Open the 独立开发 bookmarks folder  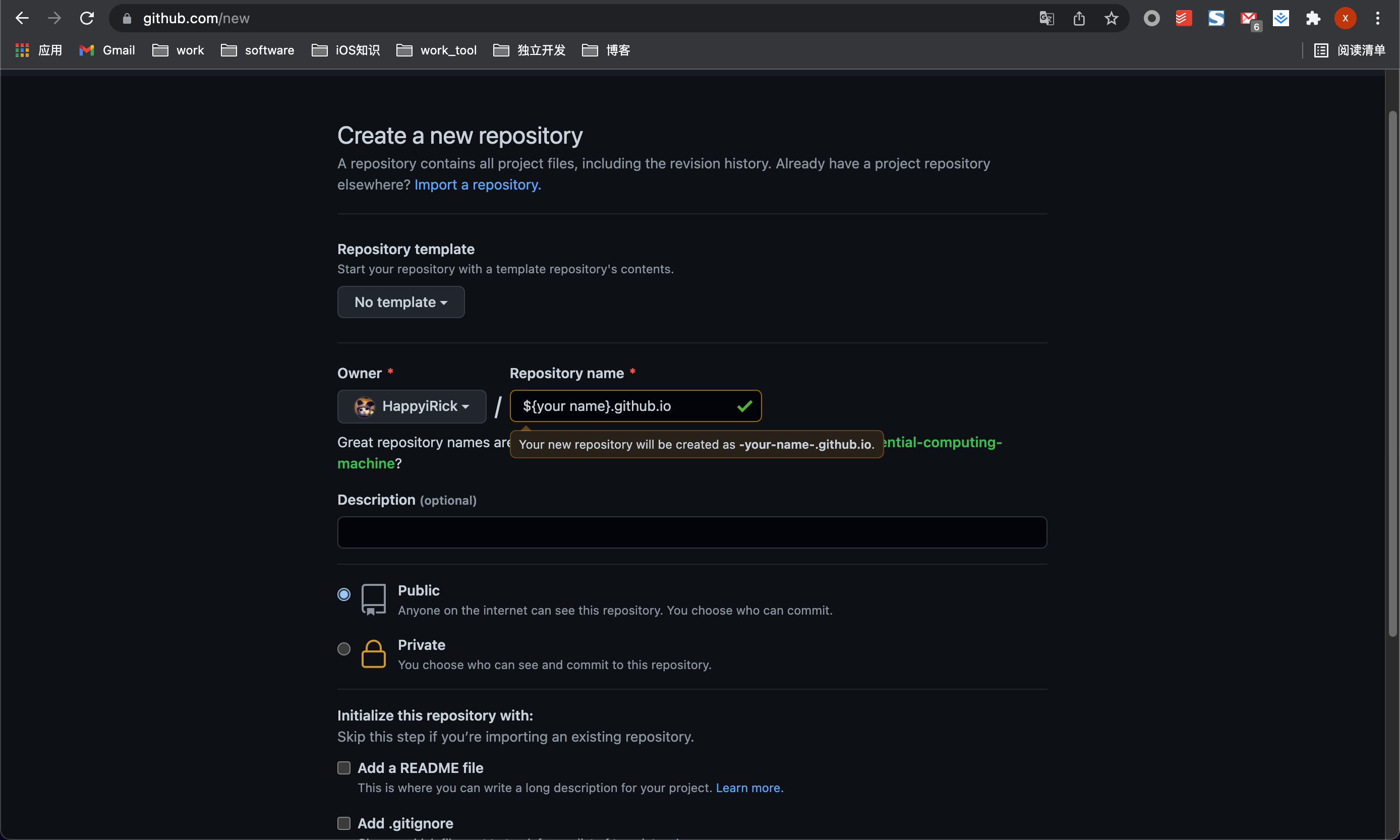tap(530, 50)
